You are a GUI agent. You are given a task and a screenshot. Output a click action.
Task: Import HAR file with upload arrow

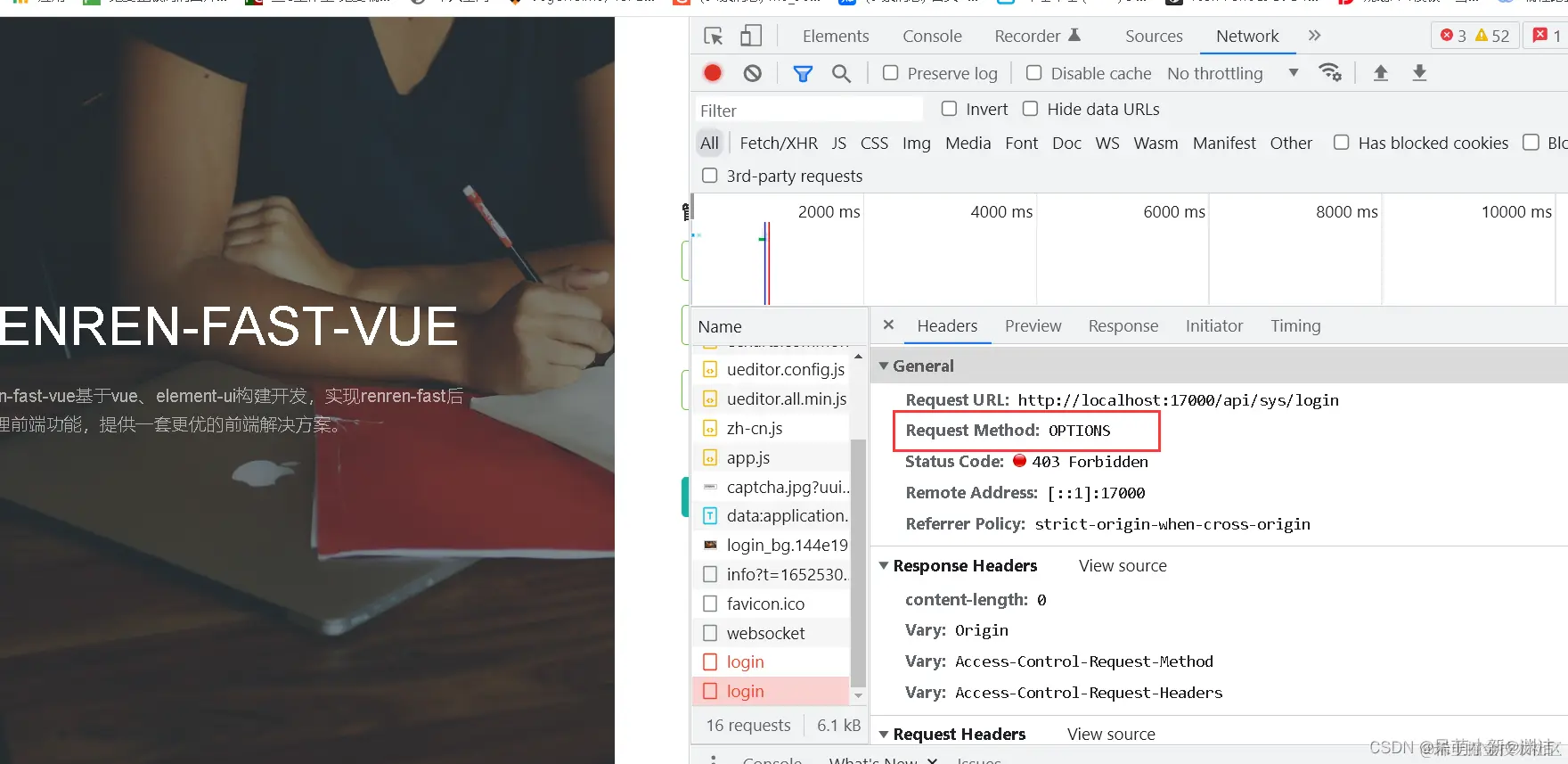tap(1380, 73)
